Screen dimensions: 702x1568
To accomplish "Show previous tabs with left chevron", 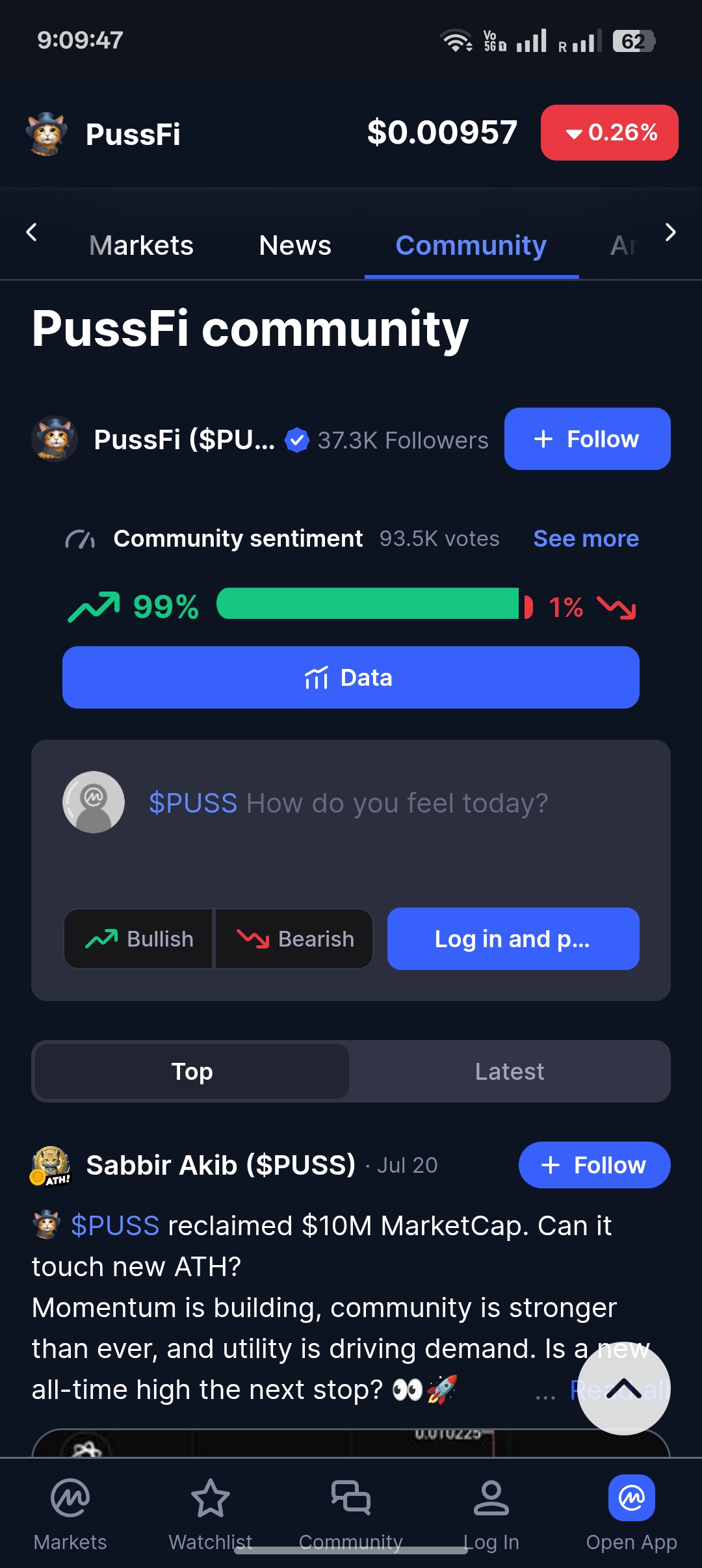I will point(31,232).
